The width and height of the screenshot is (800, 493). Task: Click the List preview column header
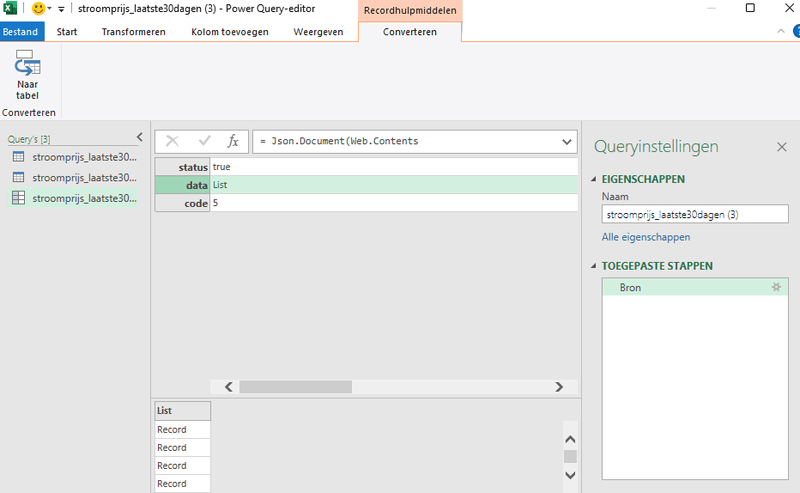(x=183, y=410)
